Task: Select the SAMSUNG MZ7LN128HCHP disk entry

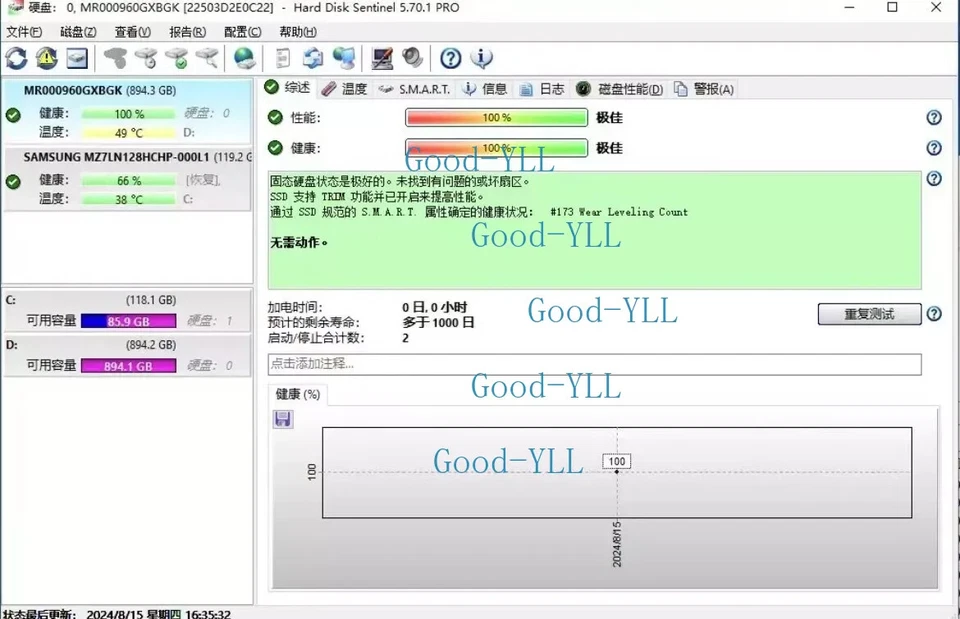Action: coord(127,179)
